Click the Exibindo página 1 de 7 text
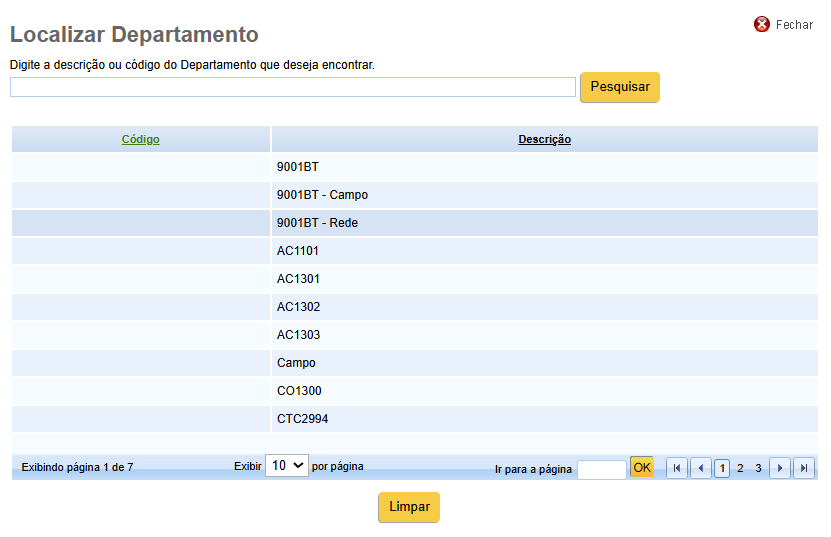The image size is (831, 537). [77, 468]
